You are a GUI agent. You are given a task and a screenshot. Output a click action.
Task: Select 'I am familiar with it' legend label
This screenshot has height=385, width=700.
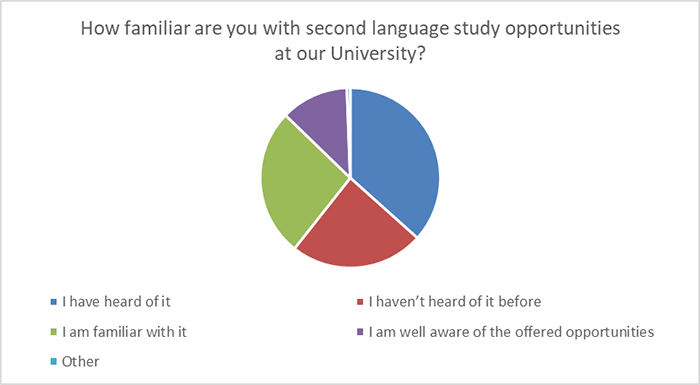124,332
